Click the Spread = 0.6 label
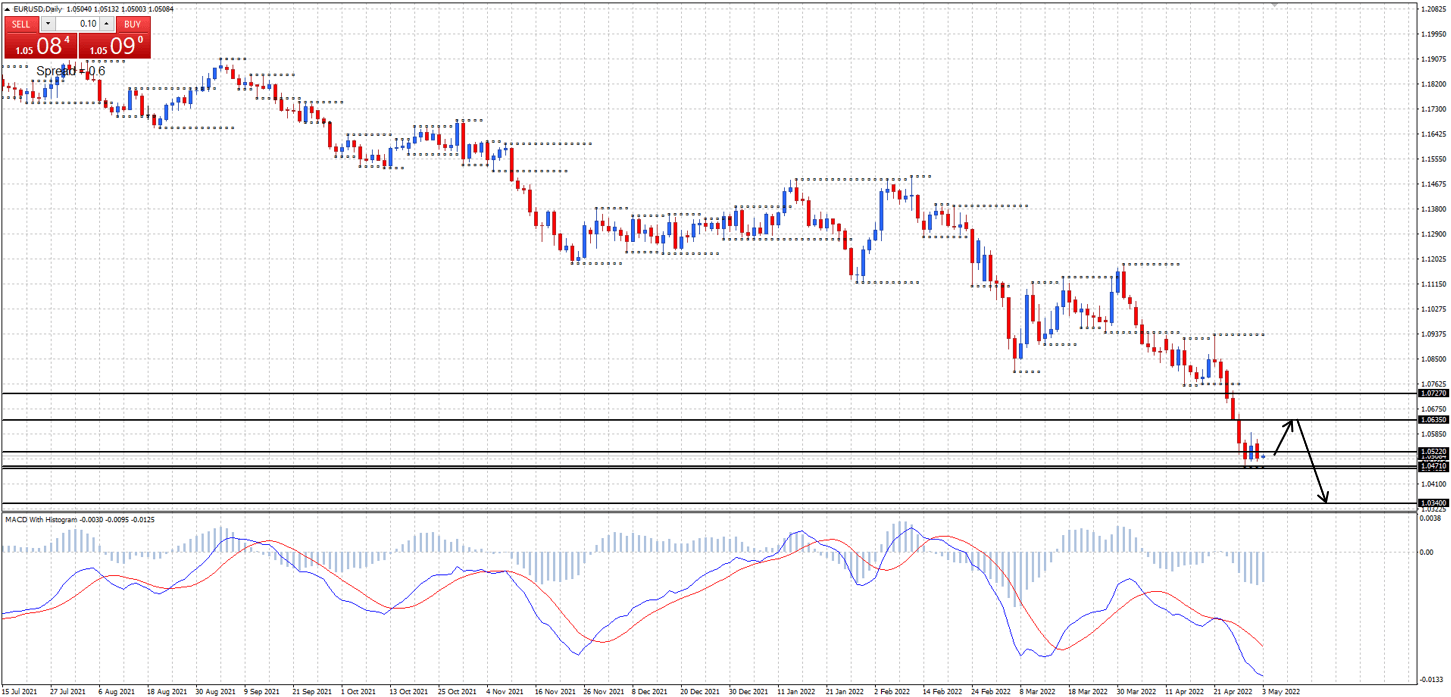1451x697 pixels. point(70,70)
